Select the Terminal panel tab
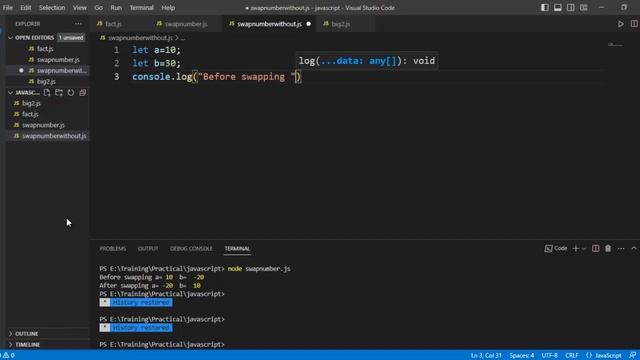This screenshot has height=360, width=640. click(x=237, y=249)
